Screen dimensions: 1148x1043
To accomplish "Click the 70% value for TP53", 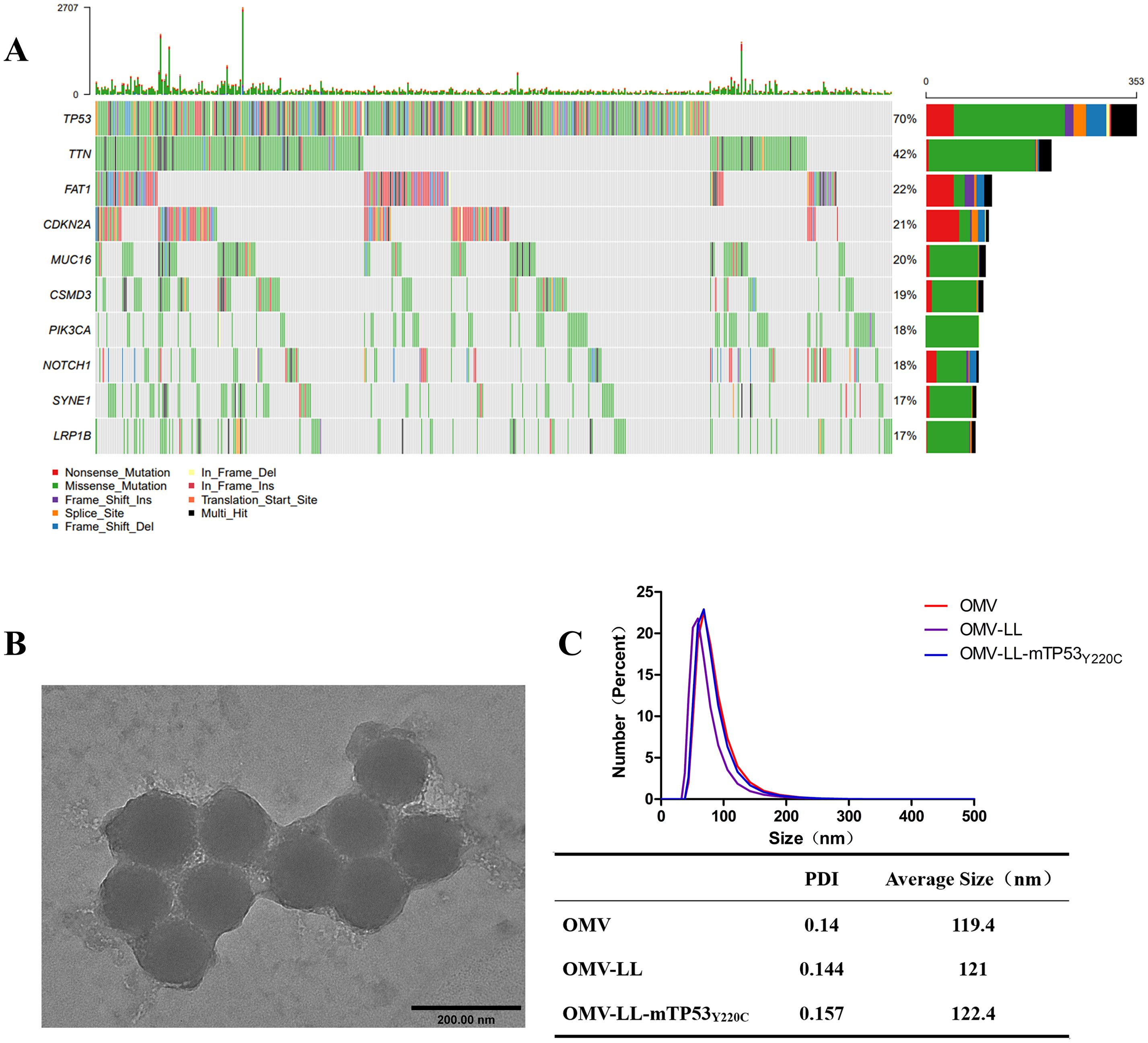I will (x=905, y=119).
